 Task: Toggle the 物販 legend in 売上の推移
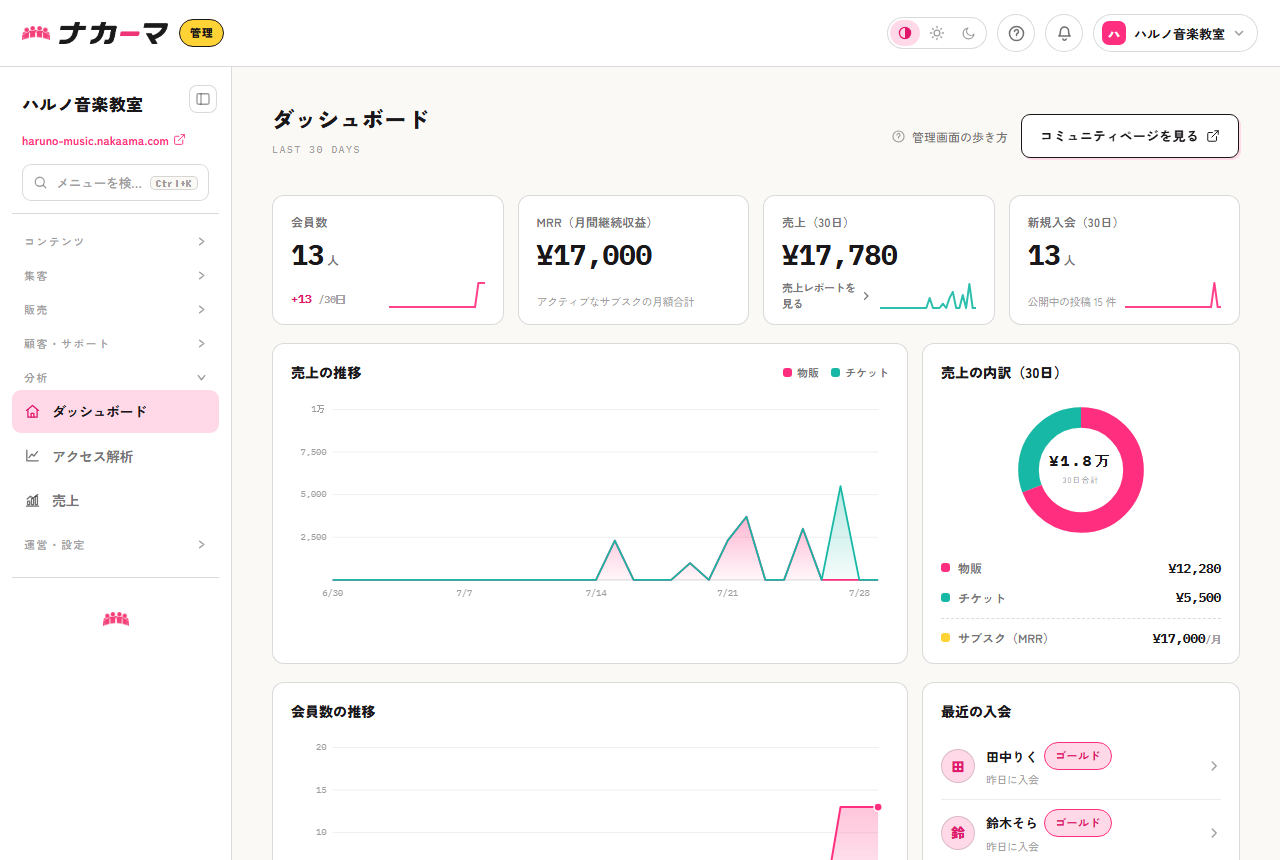(x=801, y=373)
